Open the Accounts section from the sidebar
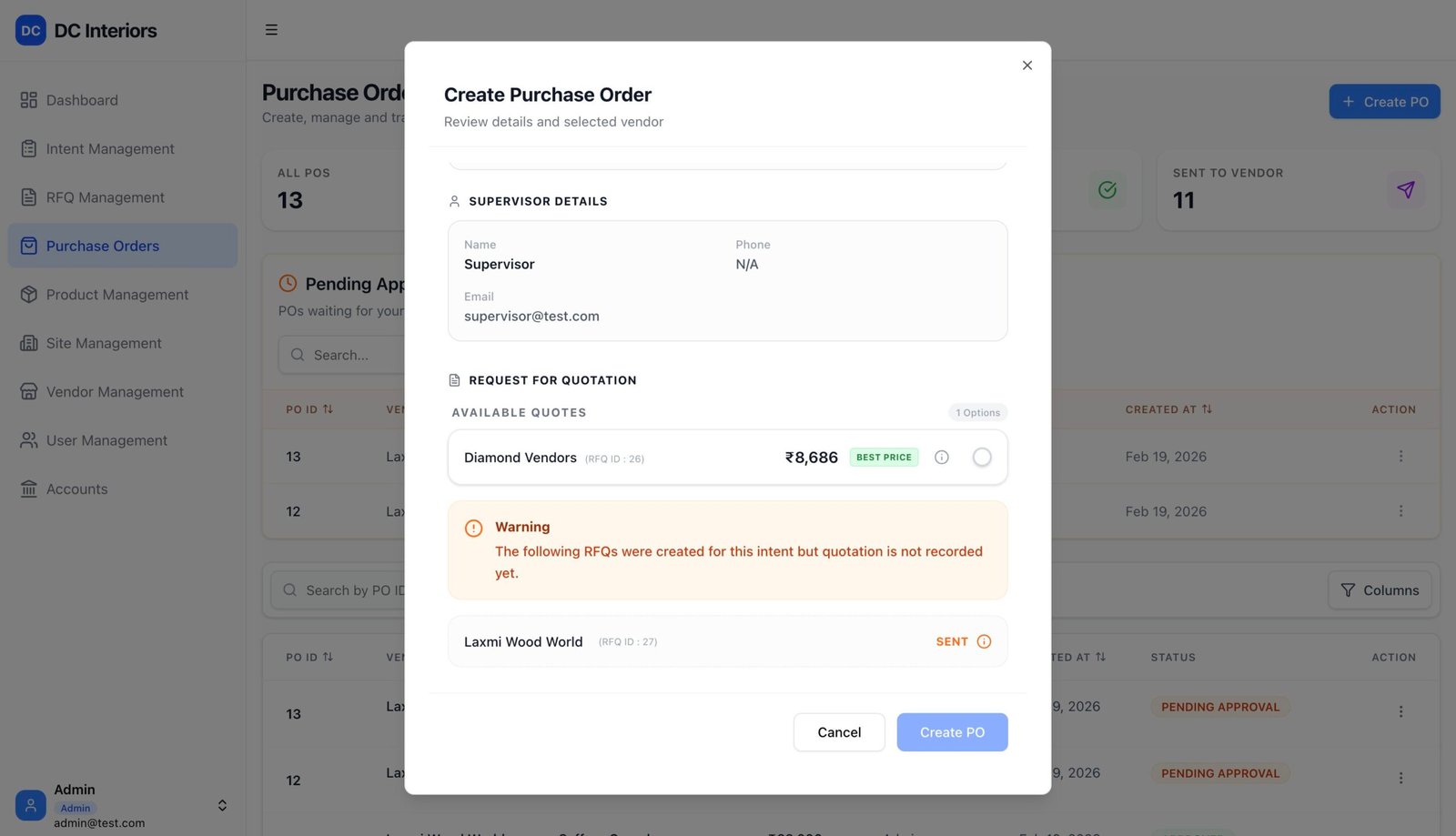 click(x=77, y=489)
